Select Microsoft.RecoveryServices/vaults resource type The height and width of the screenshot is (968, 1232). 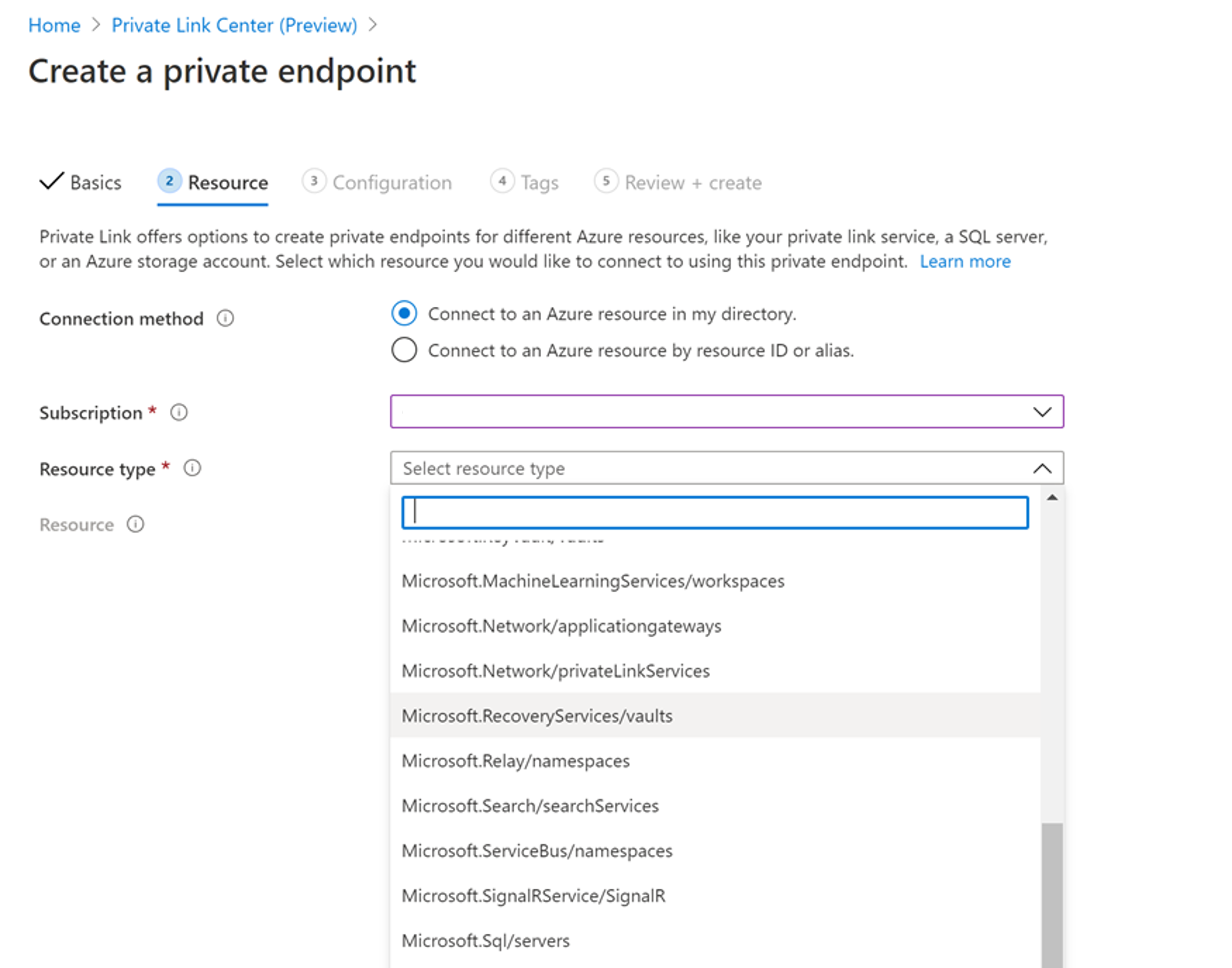(537, 716)
